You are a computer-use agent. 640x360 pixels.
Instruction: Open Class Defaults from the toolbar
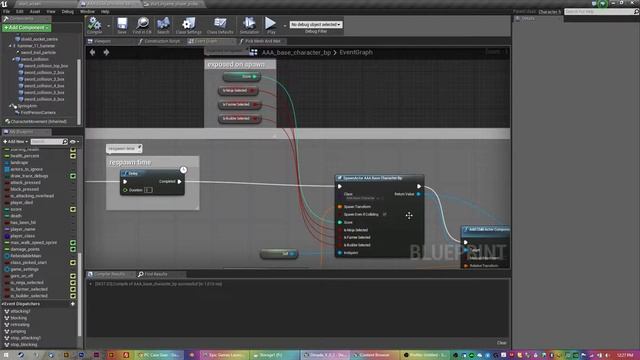pos(220,25)
